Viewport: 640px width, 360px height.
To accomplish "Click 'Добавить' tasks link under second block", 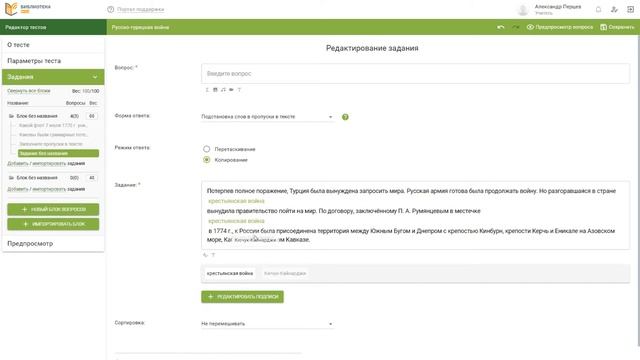I will (18, 189).
